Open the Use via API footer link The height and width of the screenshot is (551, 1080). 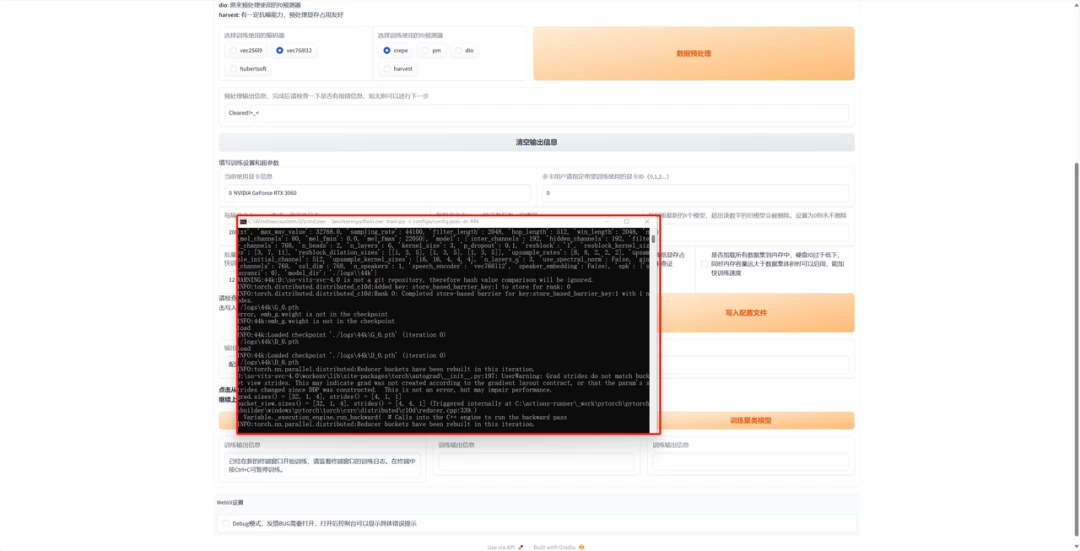pyautogui.click(x=505, y=547)
